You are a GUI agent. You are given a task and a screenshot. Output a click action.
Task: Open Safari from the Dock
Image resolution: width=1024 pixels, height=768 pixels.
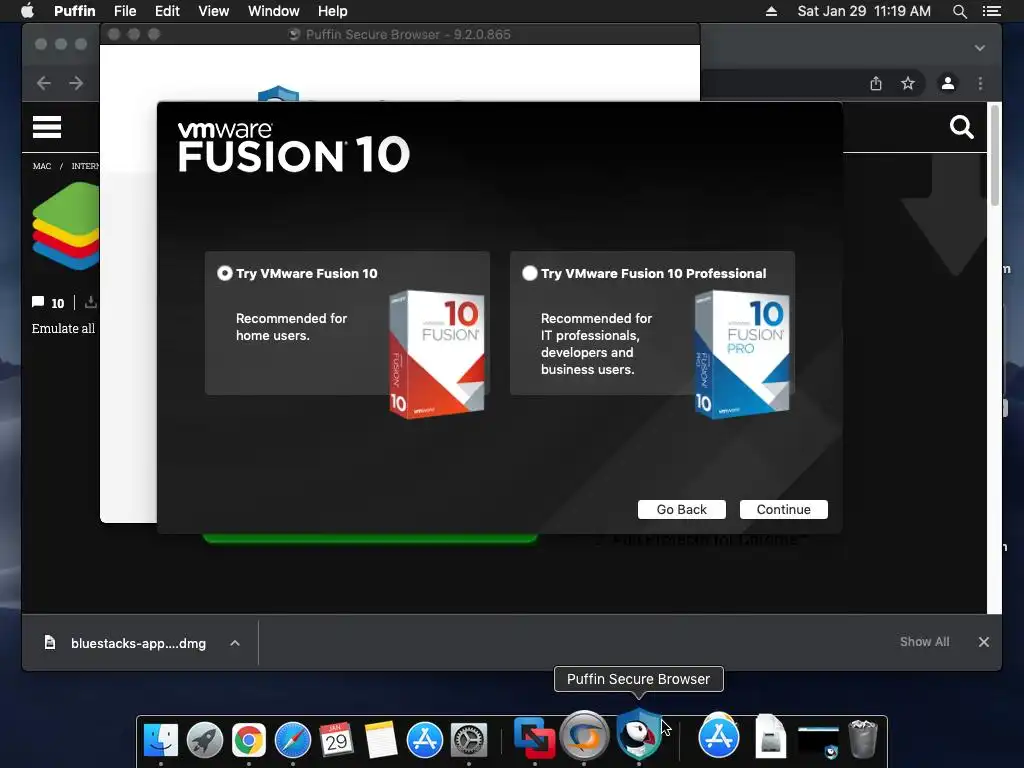[x=293, y=740]
